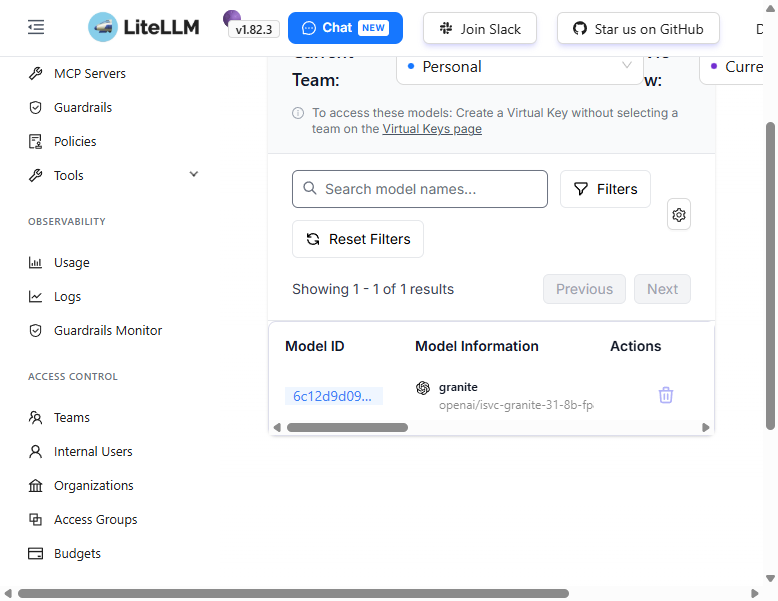Click the Showing 1 - 1 of 1 results text
The image size is (778, 601).
point(373,289)
